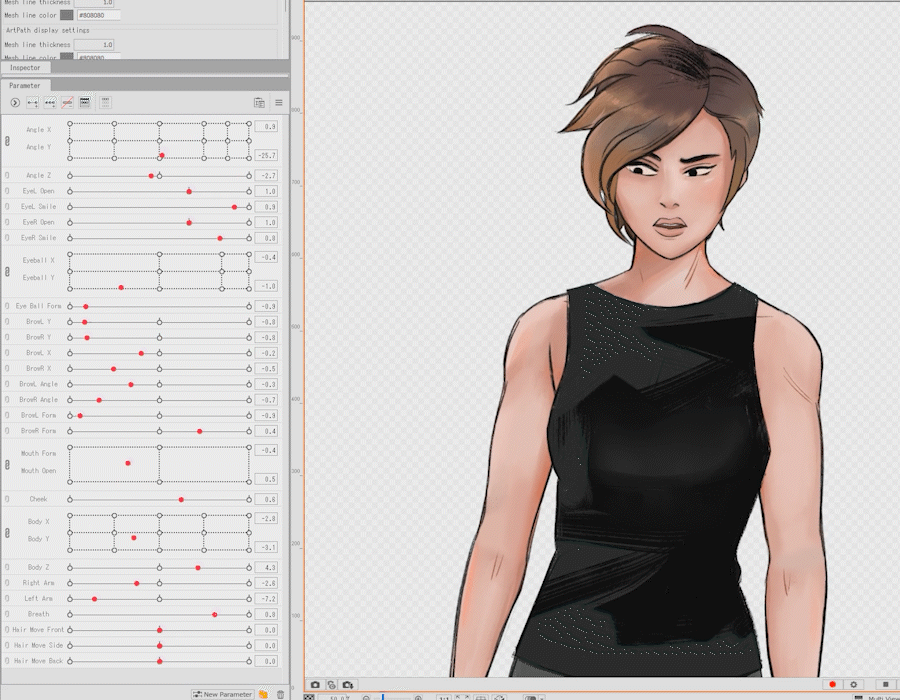This screenshot has height=700, width=900.
Task: Click the New Parameter button
Action: coord(222,694)
